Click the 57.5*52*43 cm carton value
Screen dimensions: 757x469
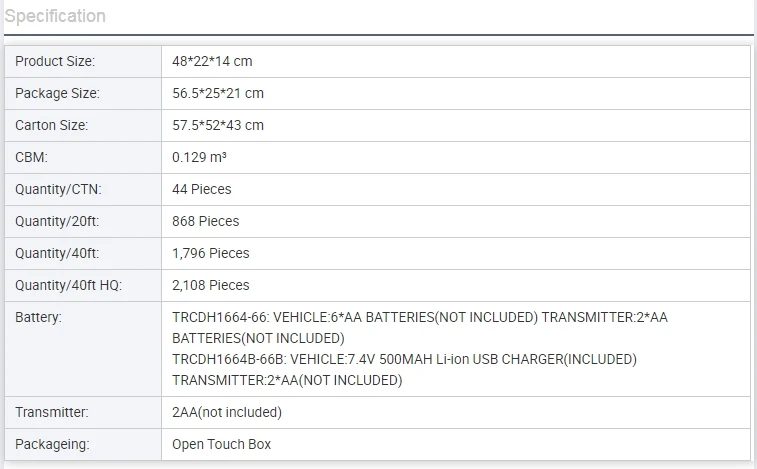click(218, 125)
